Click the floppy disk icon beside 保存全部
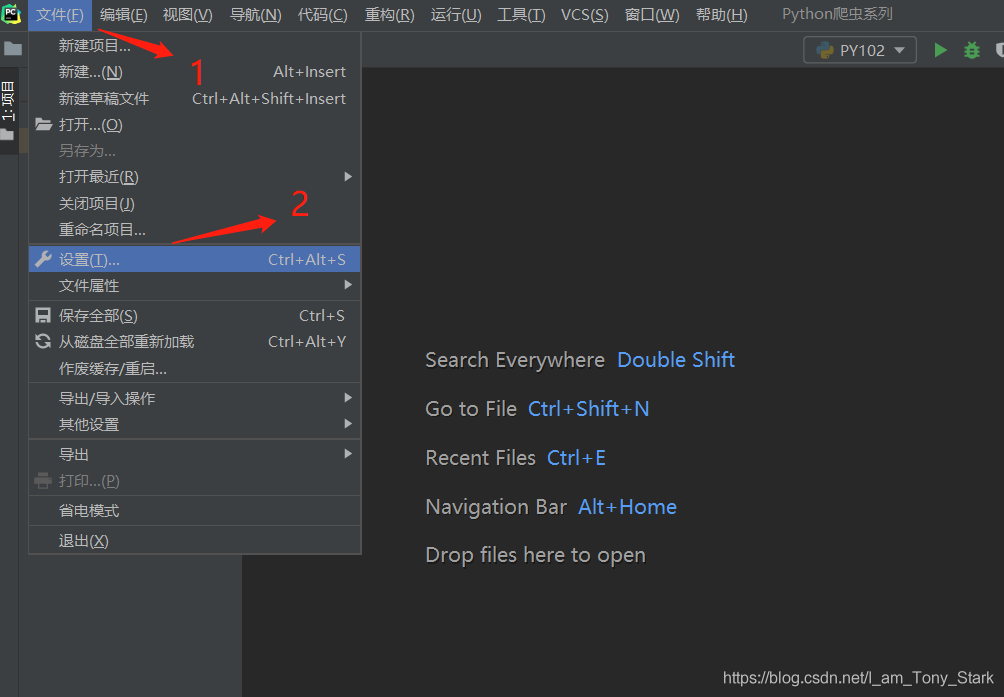 point(43,315)
